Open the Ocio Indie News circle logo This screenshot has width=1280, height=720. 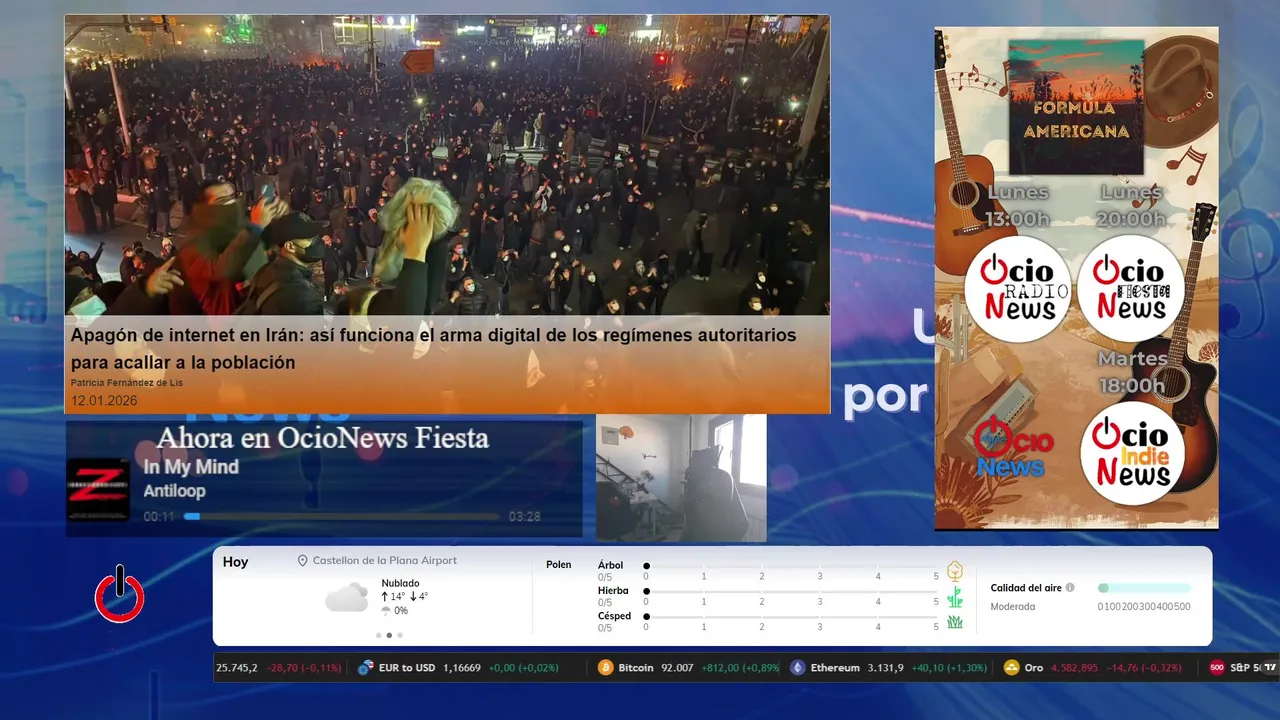[x=1132, y=454]
